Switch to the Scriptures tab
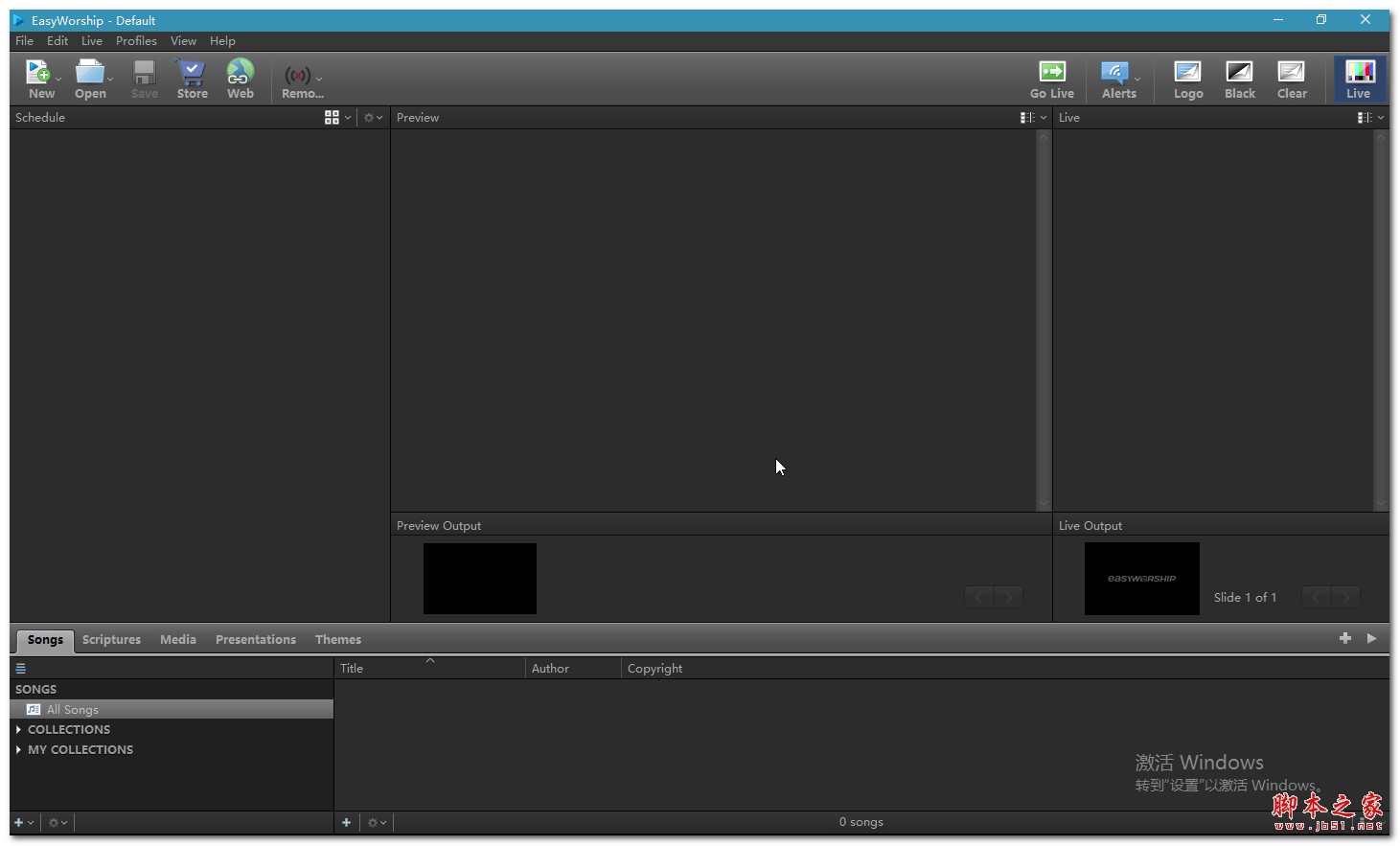Viewport: 1400px width, 846px height. point(111,640)
